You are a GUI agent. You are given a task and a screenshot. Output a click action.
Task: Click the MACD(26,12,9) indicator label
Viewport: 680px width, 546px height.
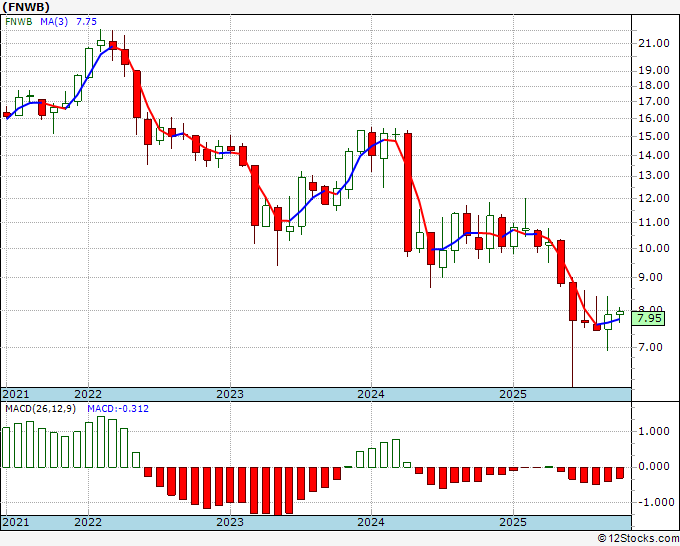(40, 409)
